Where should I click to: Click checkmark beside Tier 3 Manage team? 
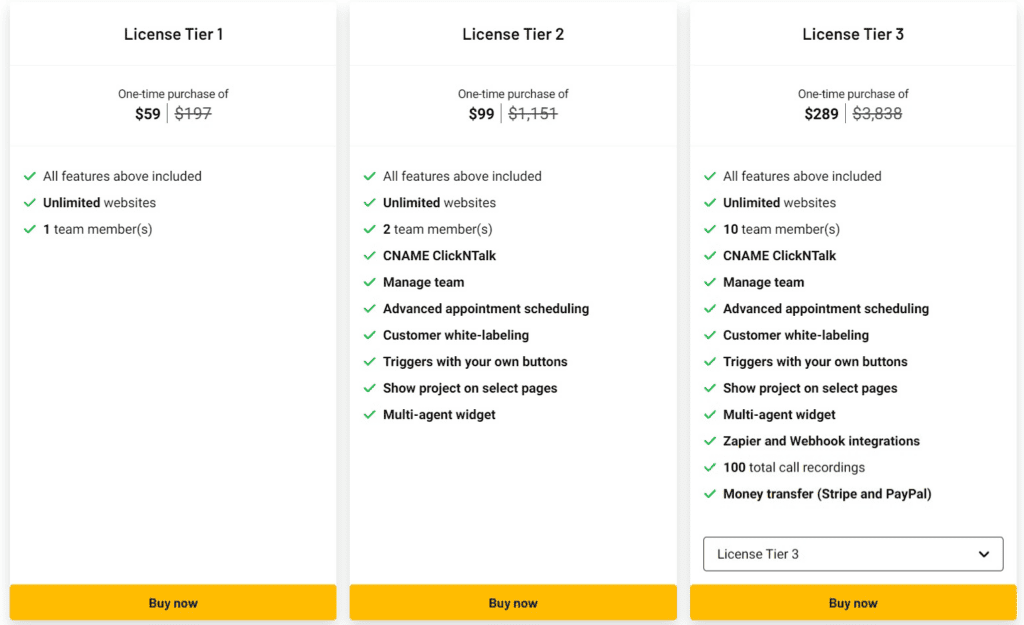point(710,283)
